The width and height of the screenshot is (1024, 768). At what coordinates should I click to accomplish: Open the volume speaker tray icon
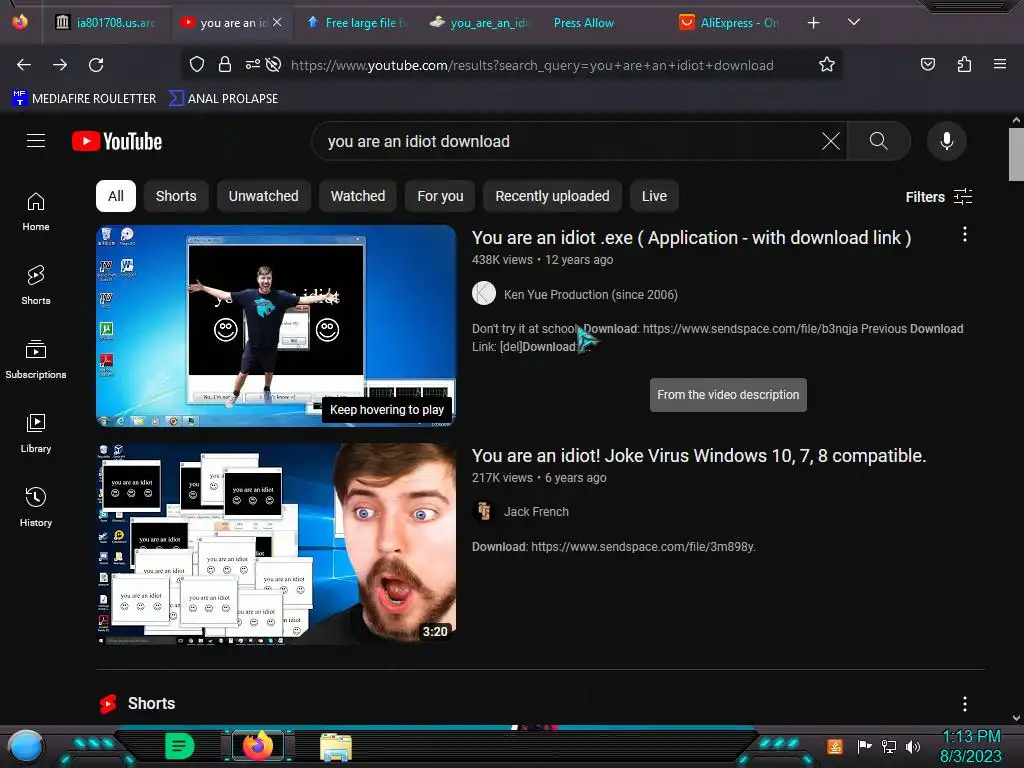(913, 746)
